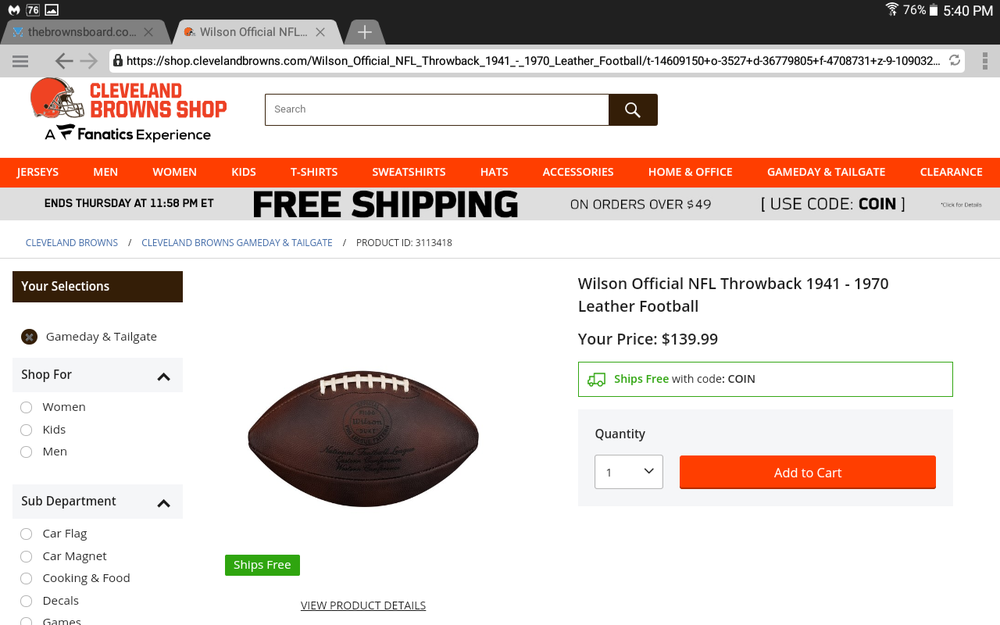Screen dimensions: 1000x625
Task: Open the browser three-dot overflow menu
Action: pyautogui.click(x=985, y=61)
